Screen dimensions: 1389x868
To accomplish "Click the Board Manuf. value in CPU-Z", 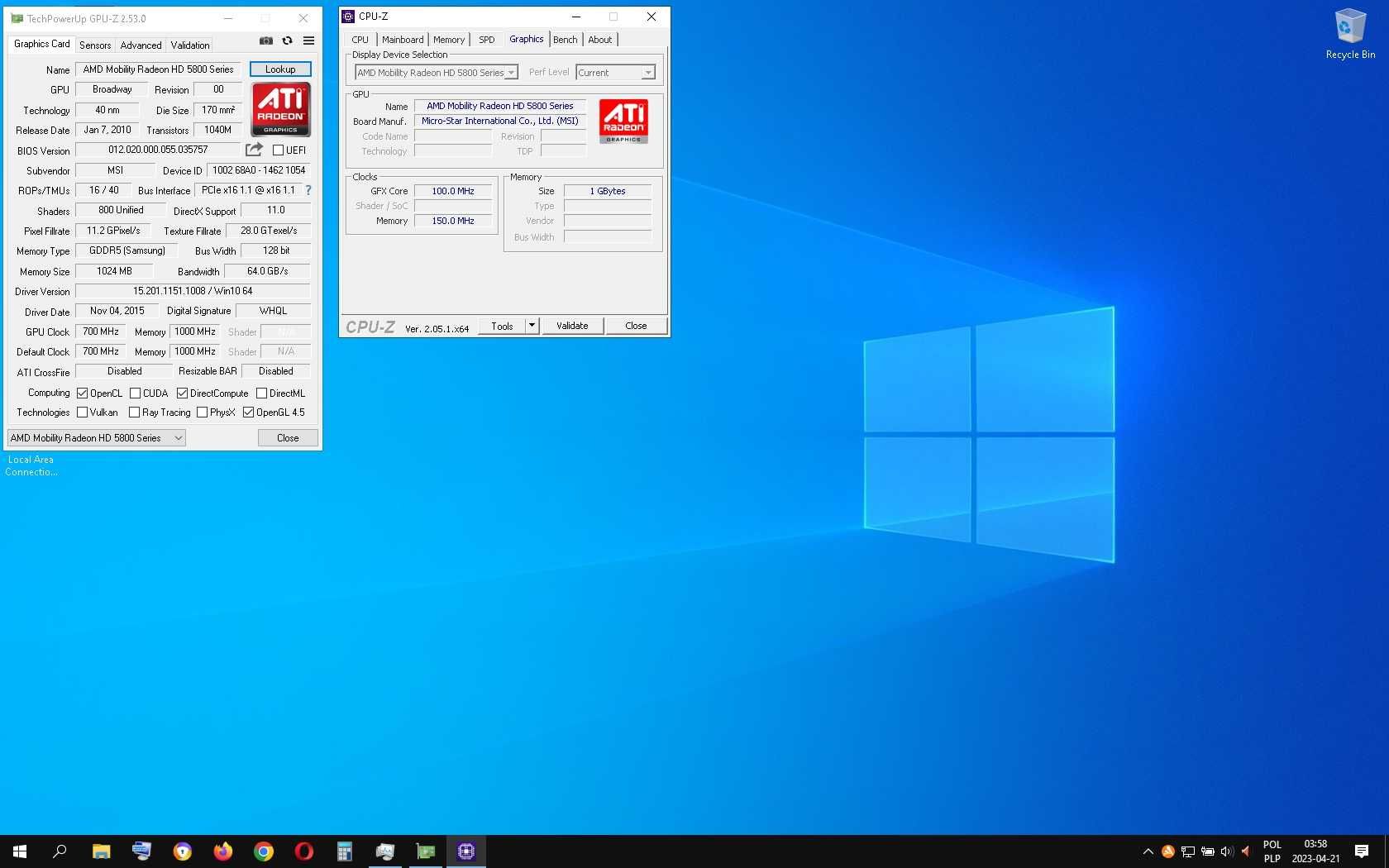I will pos(500,121).
